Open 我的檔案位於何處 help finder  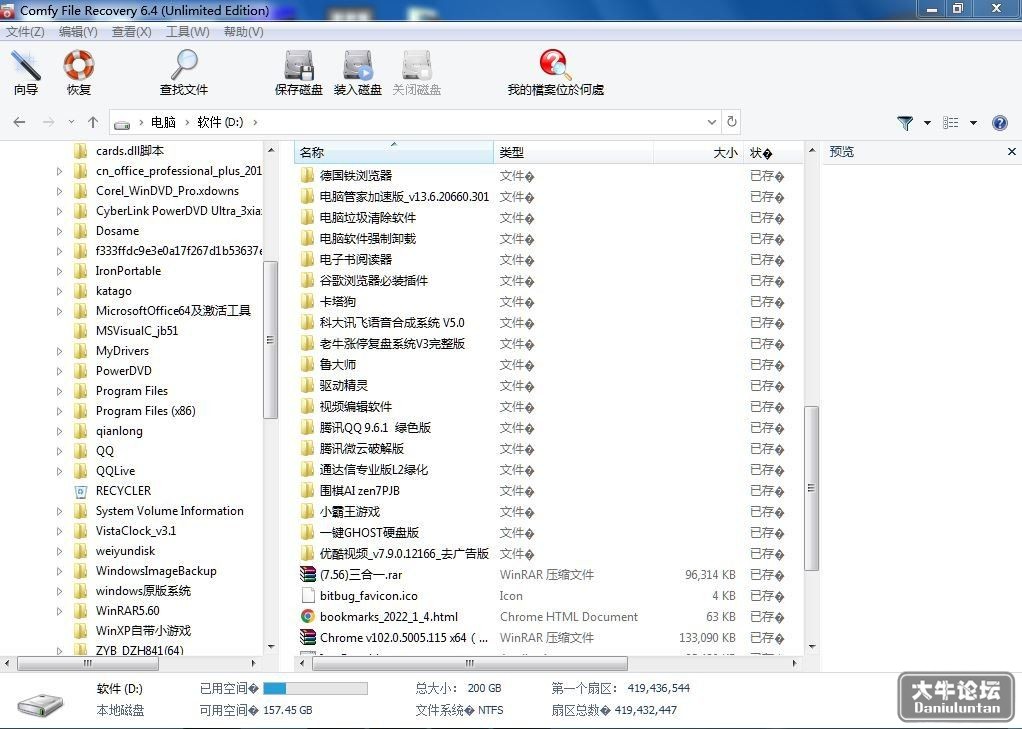pyautogui.click(x=555, y=73)
